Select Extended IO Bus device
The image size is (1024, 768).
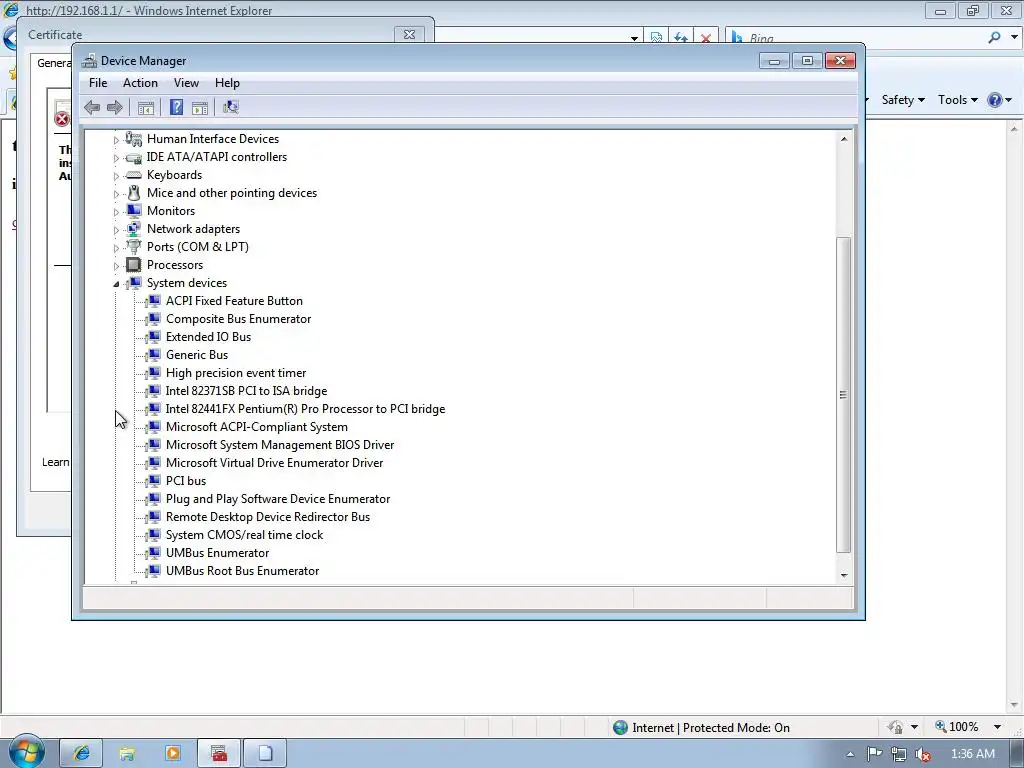point(208,336)
